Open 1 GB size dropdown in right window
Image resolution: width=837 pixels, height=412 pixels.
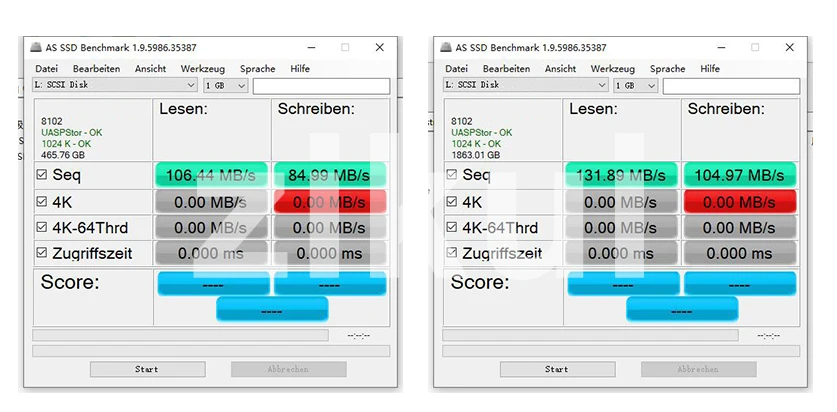[635, 85]
